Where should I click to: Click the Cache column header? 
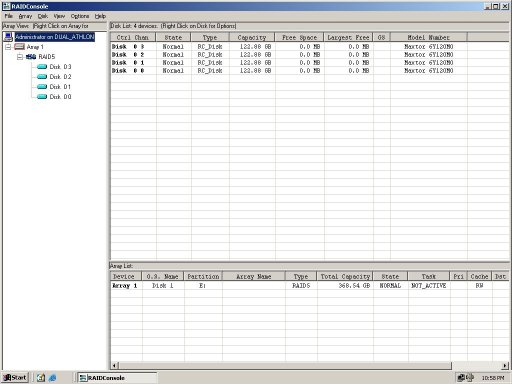click(479, 276)
